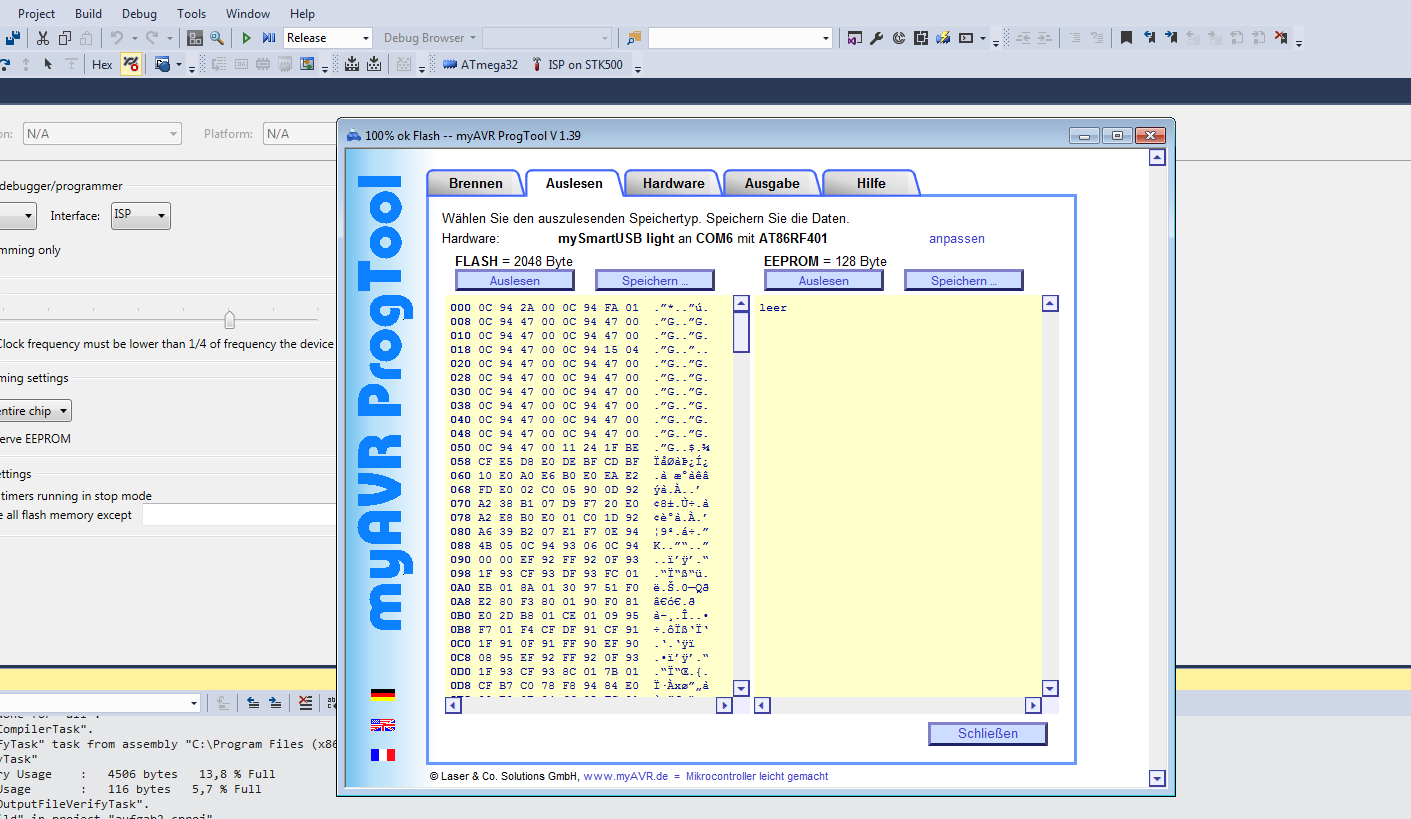The height and width of the screenshot is (819, 1411).
Task: Open the Tools menu
Action: pos(191,13)
